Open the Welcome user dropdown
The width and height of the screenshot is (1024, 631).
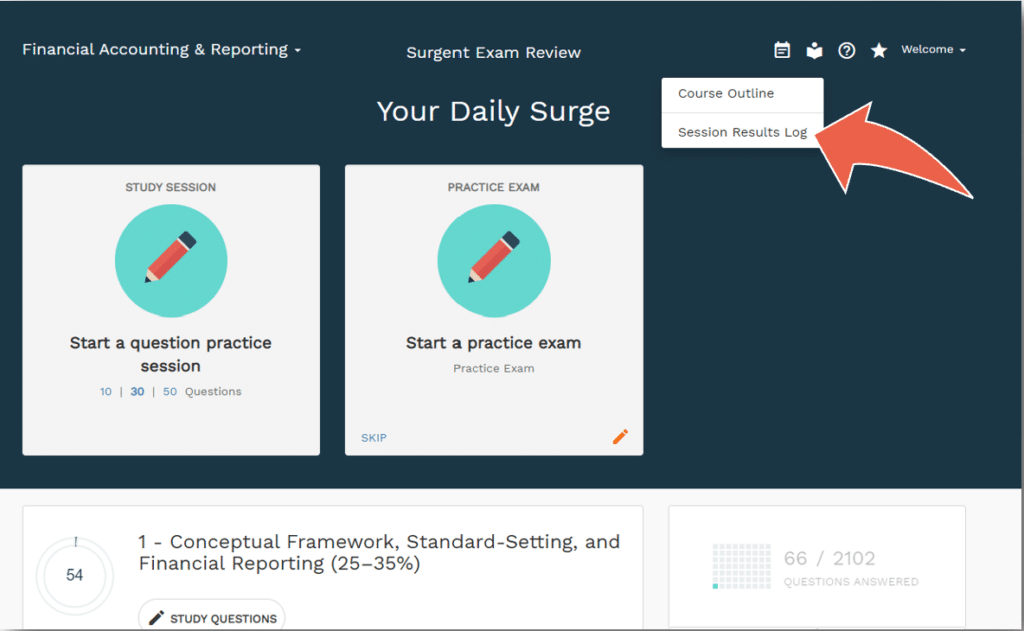(x=933, y=50)
